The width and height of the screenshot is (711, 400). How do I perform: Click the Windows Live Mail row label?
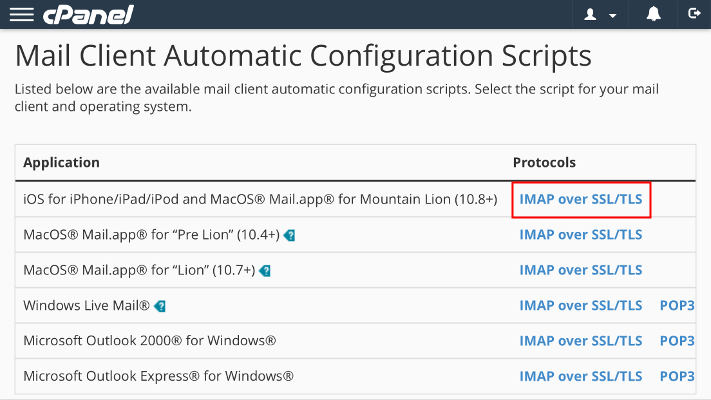point(86,305)
